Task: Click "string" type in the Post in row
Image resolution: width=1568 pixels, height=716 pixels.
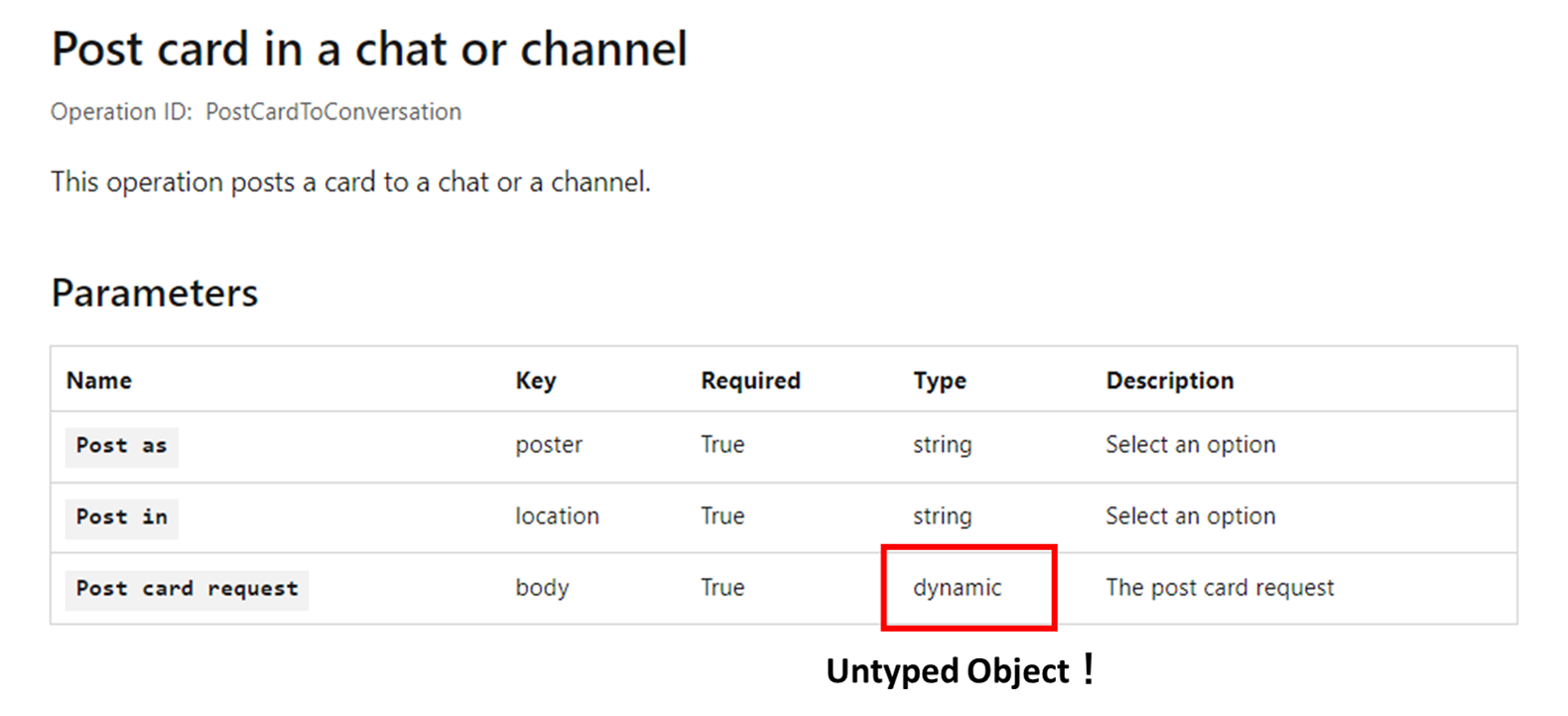Action: tap(943, 516)
